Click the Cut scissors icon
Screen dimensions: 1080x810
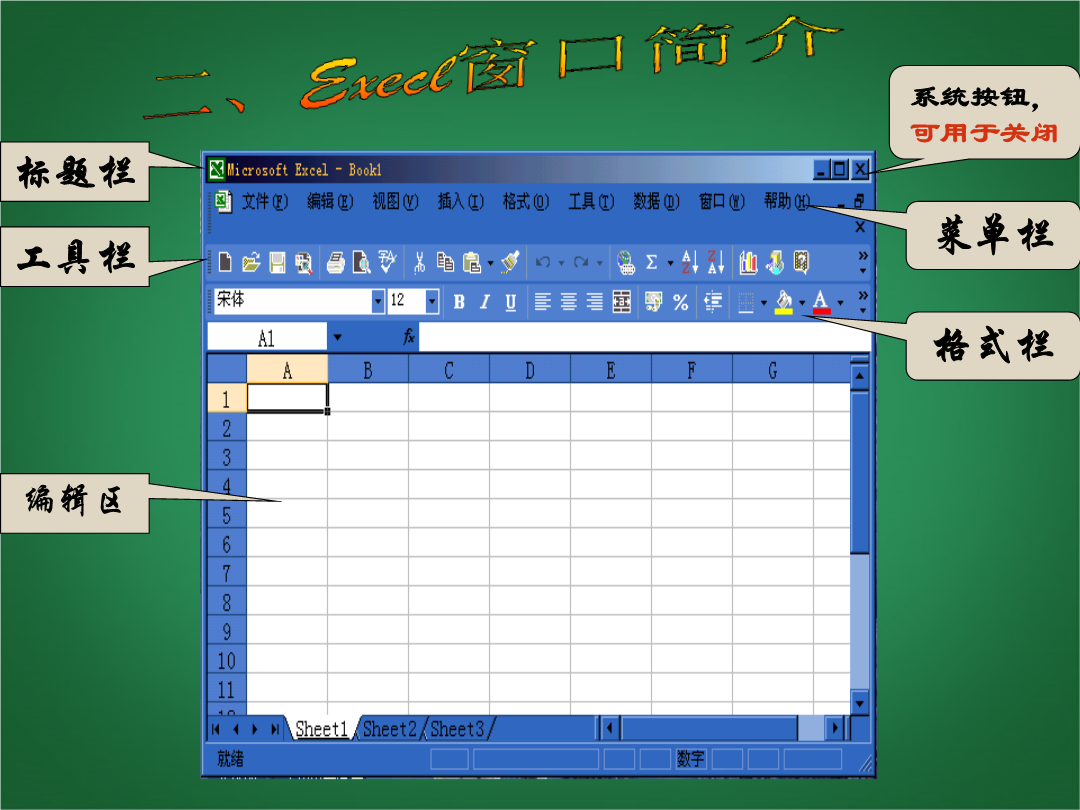(x=419, y=262)
